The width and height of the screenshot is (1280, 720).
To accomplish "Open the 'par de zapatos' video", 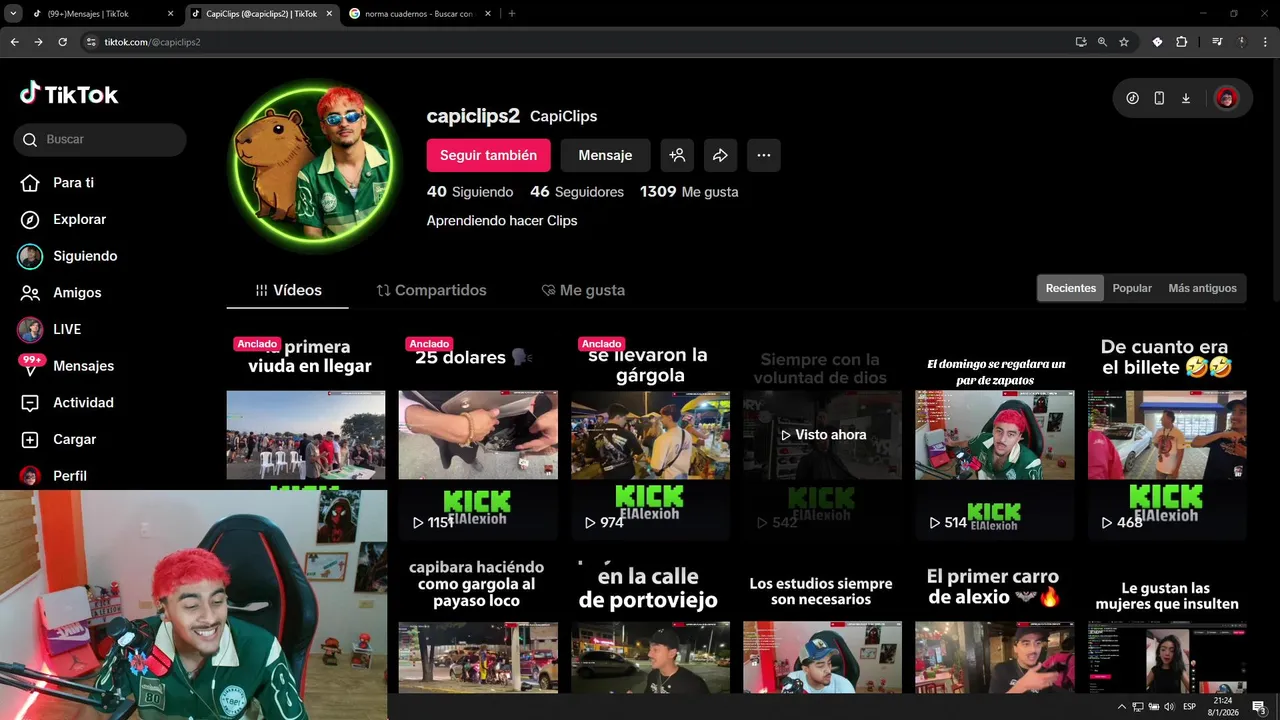I will click(995, 435).
